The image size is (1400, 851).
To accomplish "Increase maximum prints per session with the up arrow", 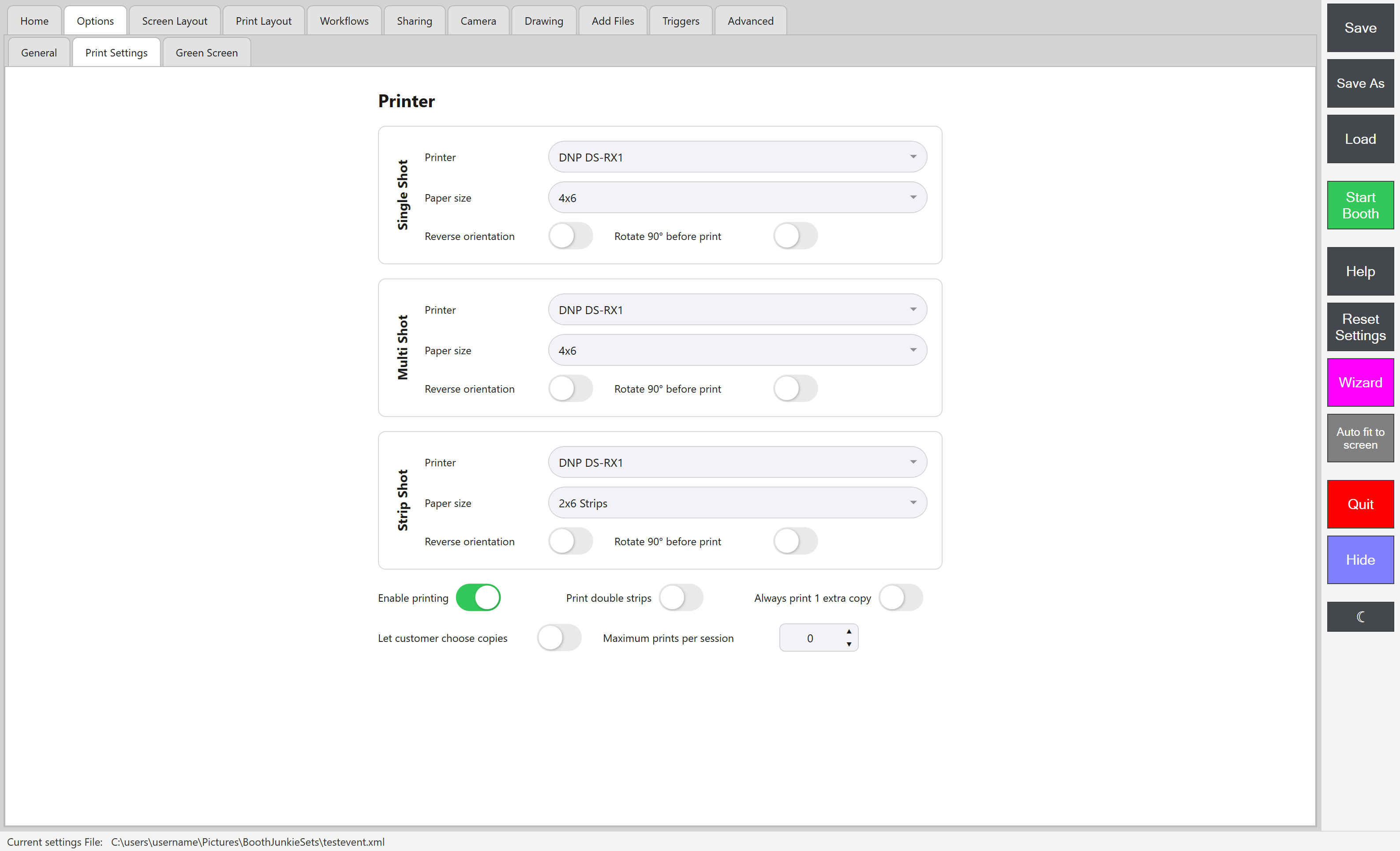I will (849, 632).
